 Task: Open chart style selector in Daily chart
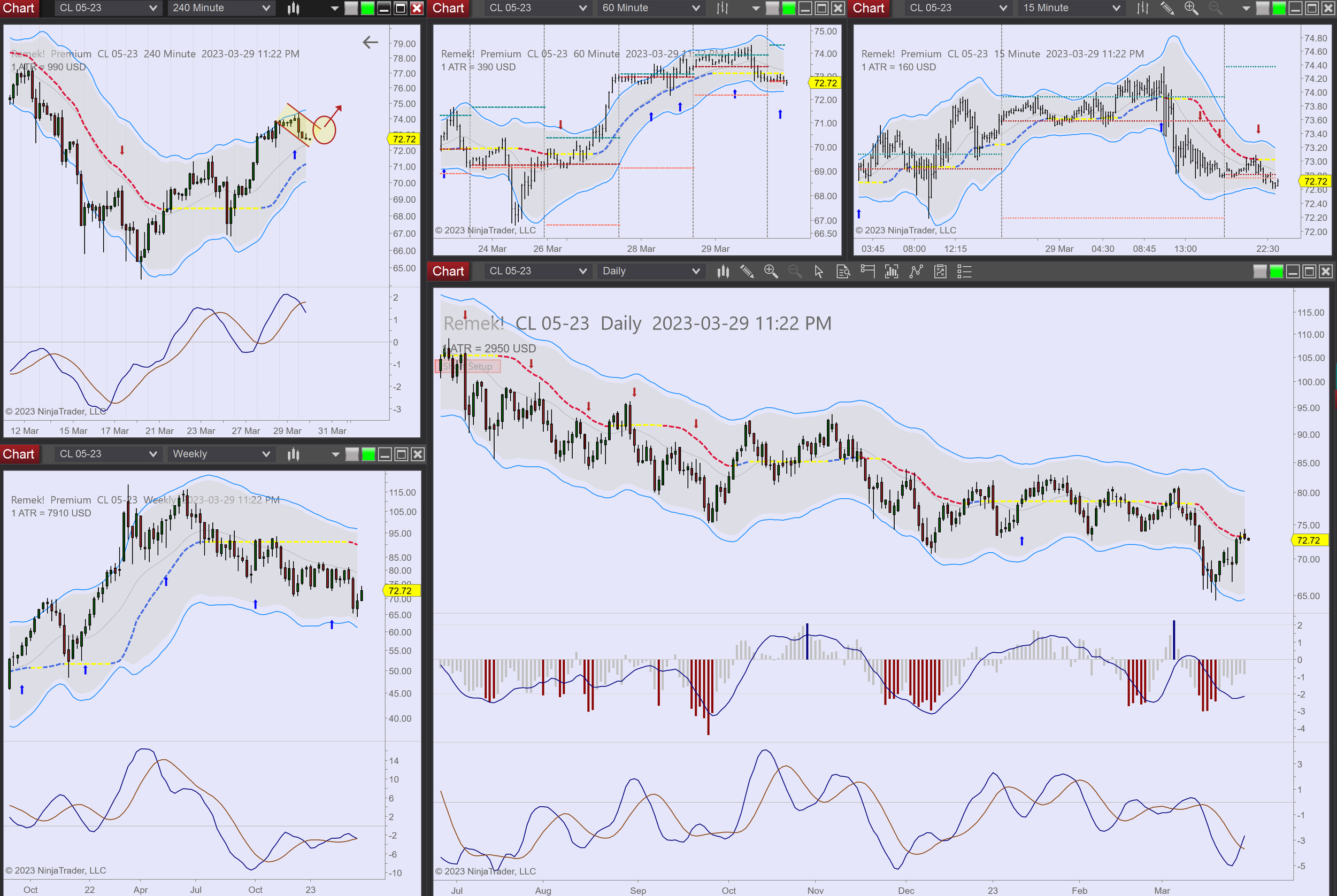[x=723, y=272]
